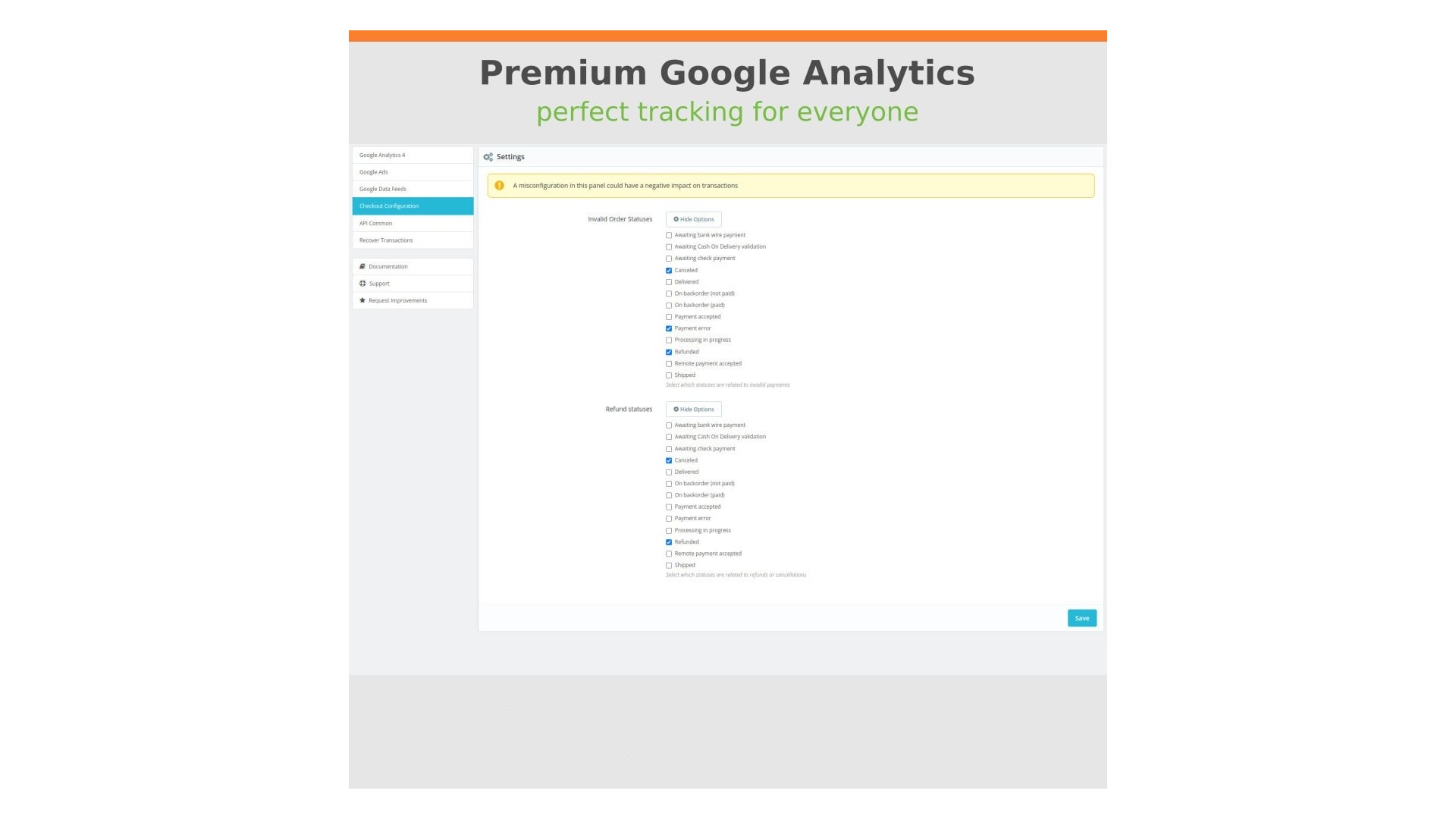Uncheck Refunded in Refund statuses list
The width and height of the screenshot is (1456, 819).
tap(669, 542)
